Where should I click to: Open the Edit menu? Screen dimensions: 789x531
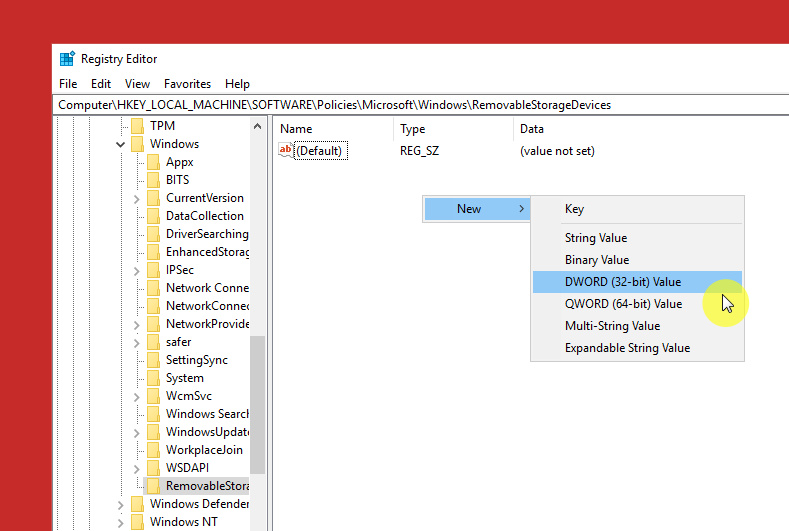tap(101, 84)
